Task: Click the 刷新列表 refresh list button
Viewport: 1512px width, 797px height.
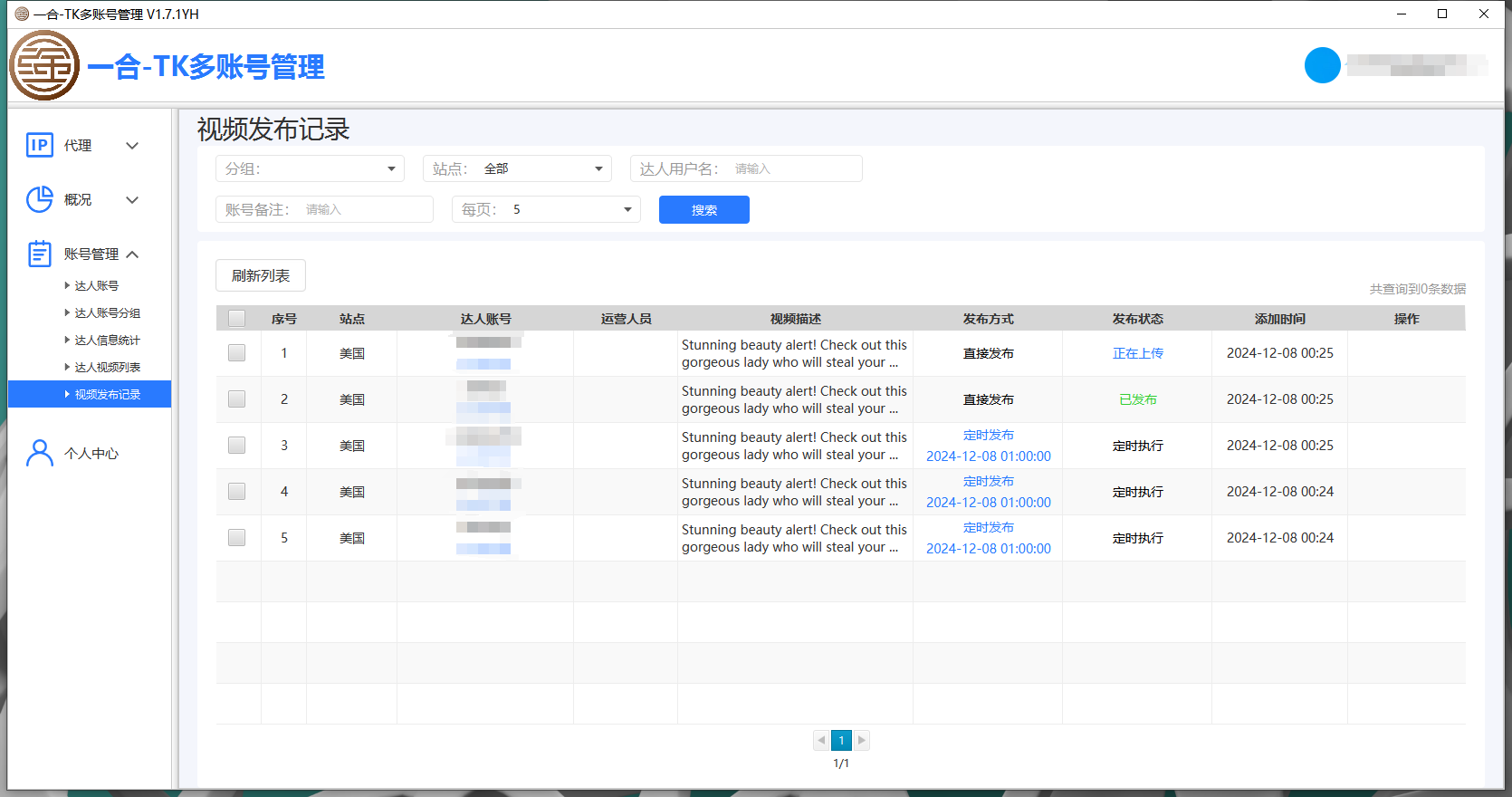Action: pos(261,275)
